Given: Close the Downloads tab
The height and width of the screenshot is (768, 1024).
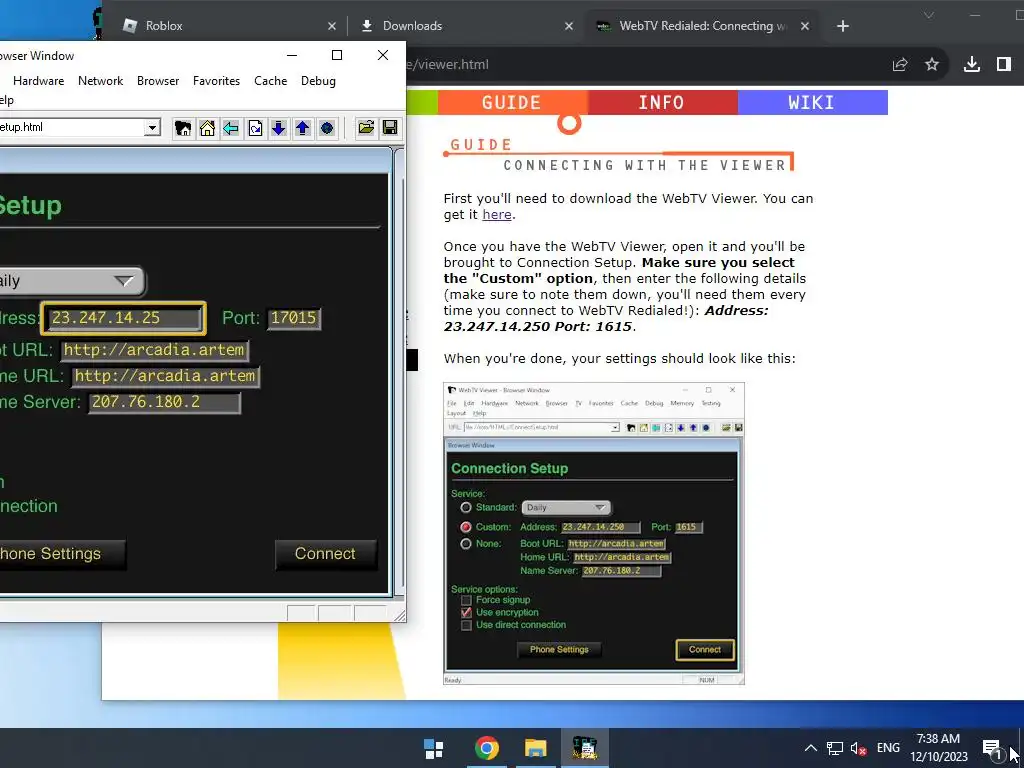Looking at the screenshot, I should [x=569, y=26].
